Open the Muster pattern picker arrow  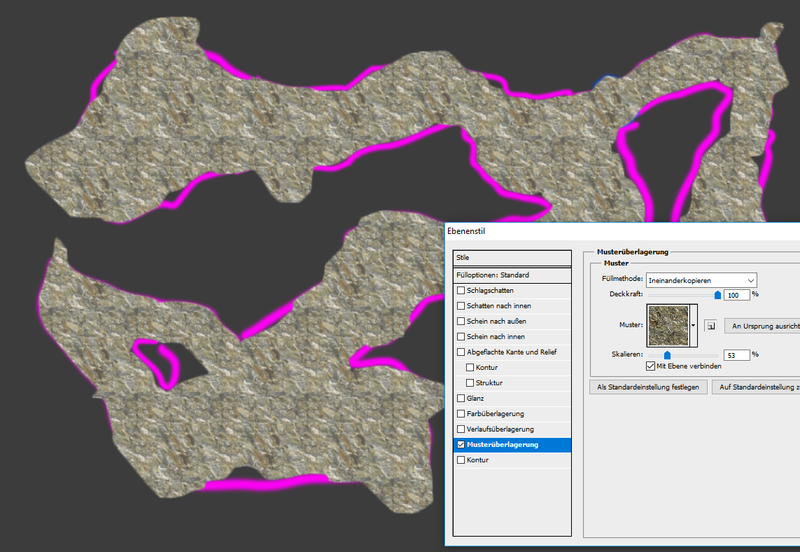click(x=693, y=325)
